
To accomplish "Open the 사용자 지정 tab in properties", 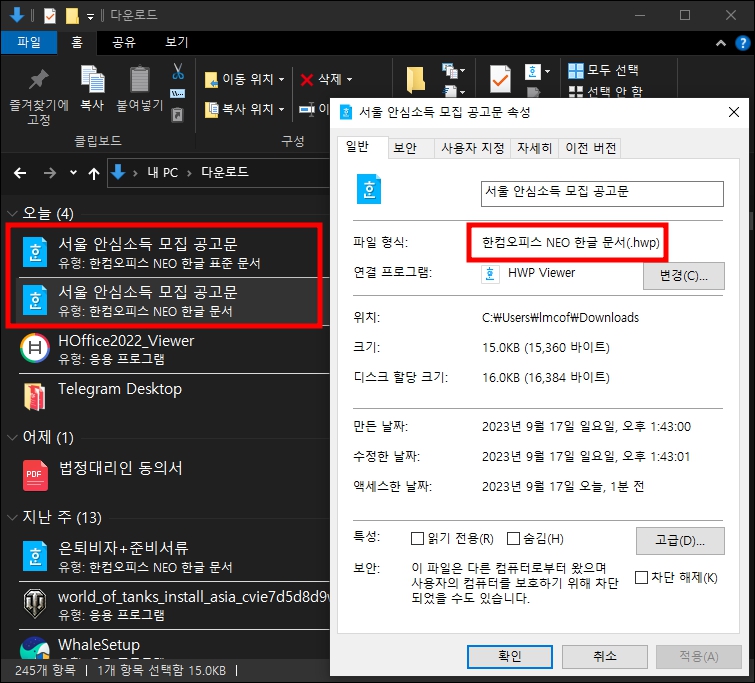I will (x=472, y=148).
